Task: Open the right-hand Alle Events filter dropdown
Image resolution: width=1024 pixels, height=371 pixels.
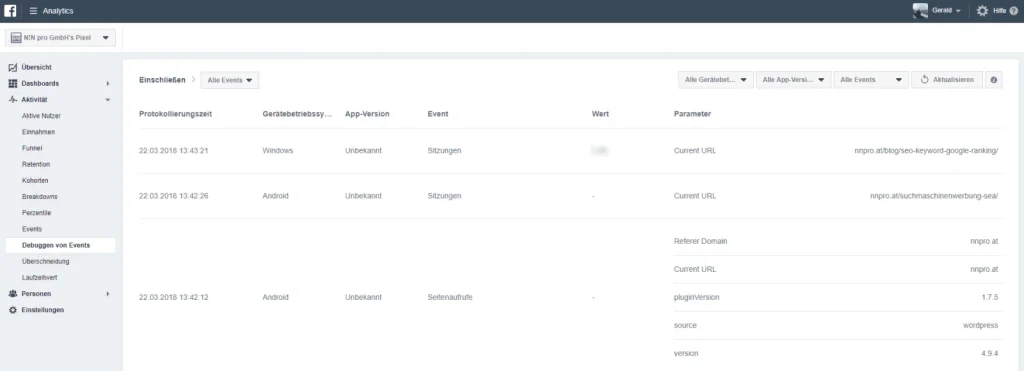Action: [871, 80]
